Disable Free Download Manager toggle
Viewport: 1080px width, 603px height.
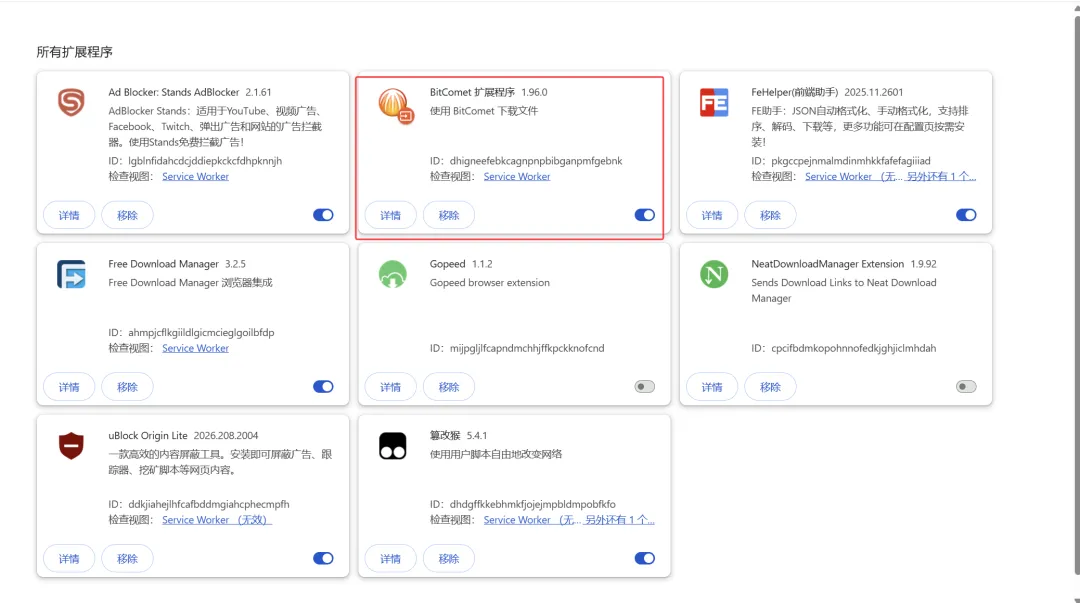tap(323, 387)
